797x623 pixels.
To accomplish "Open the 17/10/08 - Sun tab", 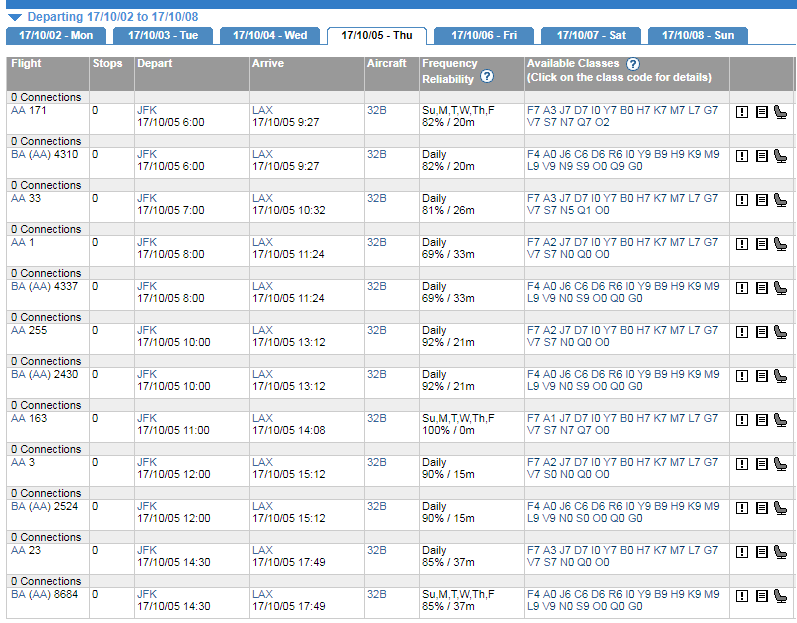I will pos(697,35).
